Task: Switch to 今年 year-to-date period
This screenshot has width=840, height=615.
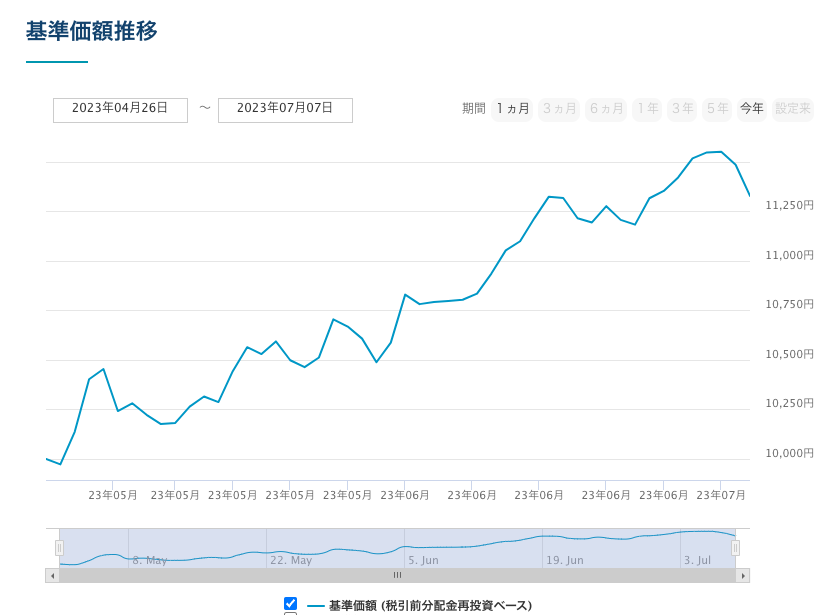Action: coord(752,109)
